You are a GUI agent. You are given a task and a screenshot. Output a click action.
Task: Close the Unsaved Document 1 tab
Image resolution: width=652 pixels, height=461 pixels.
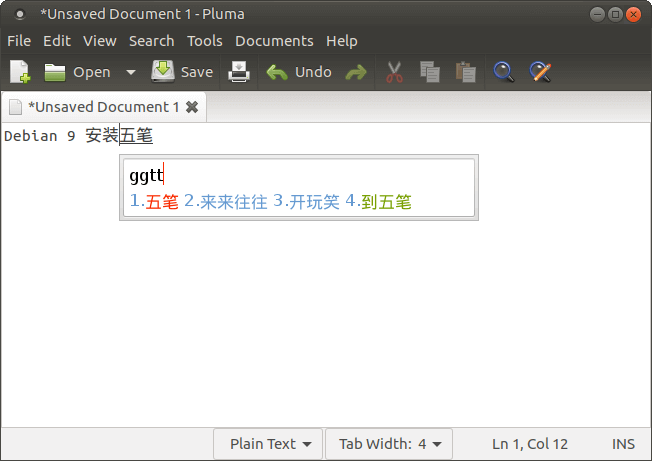[x=192, y=107]
